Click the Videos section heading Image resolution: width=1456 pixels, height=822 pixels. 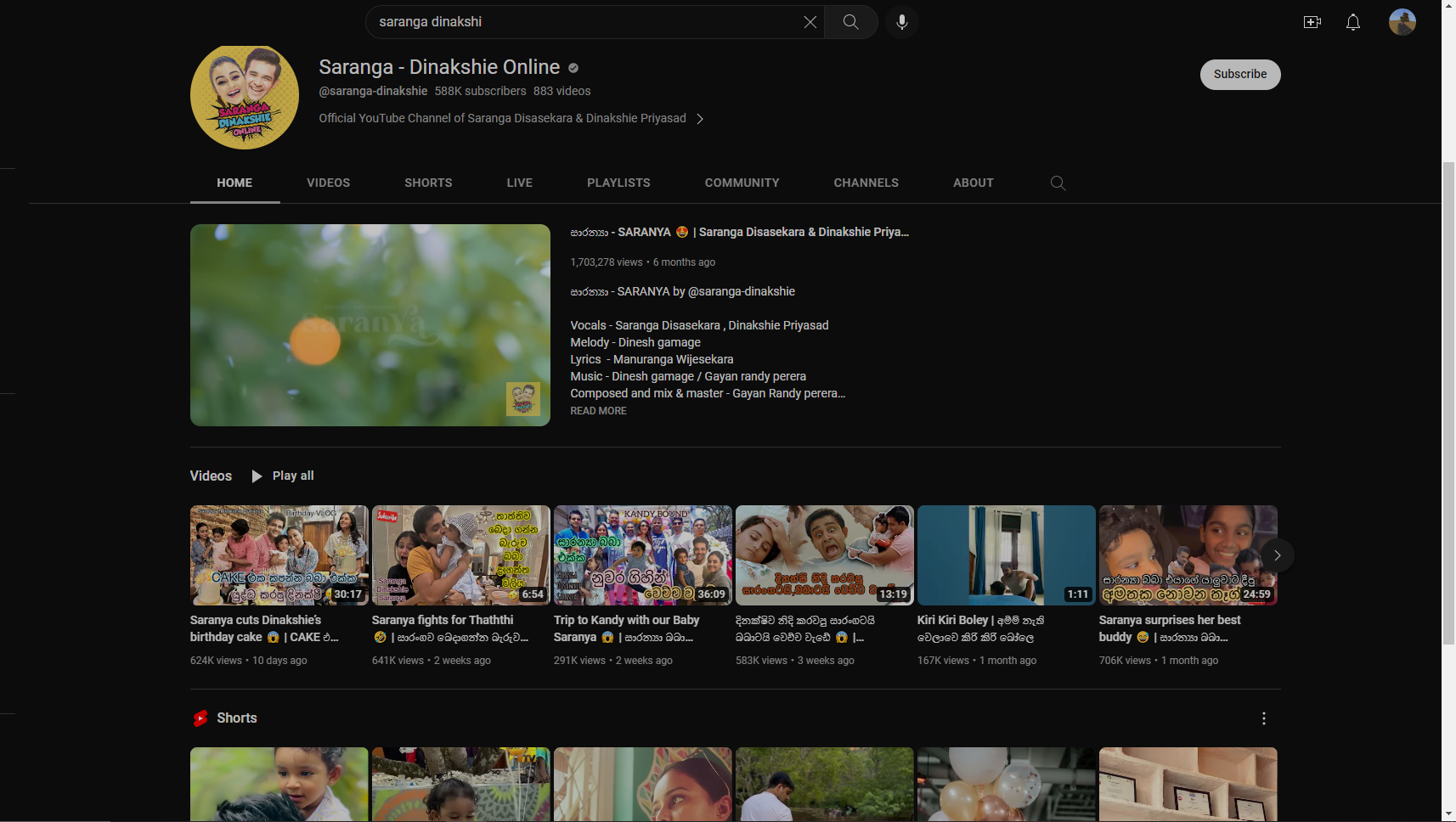pos(211,476)
